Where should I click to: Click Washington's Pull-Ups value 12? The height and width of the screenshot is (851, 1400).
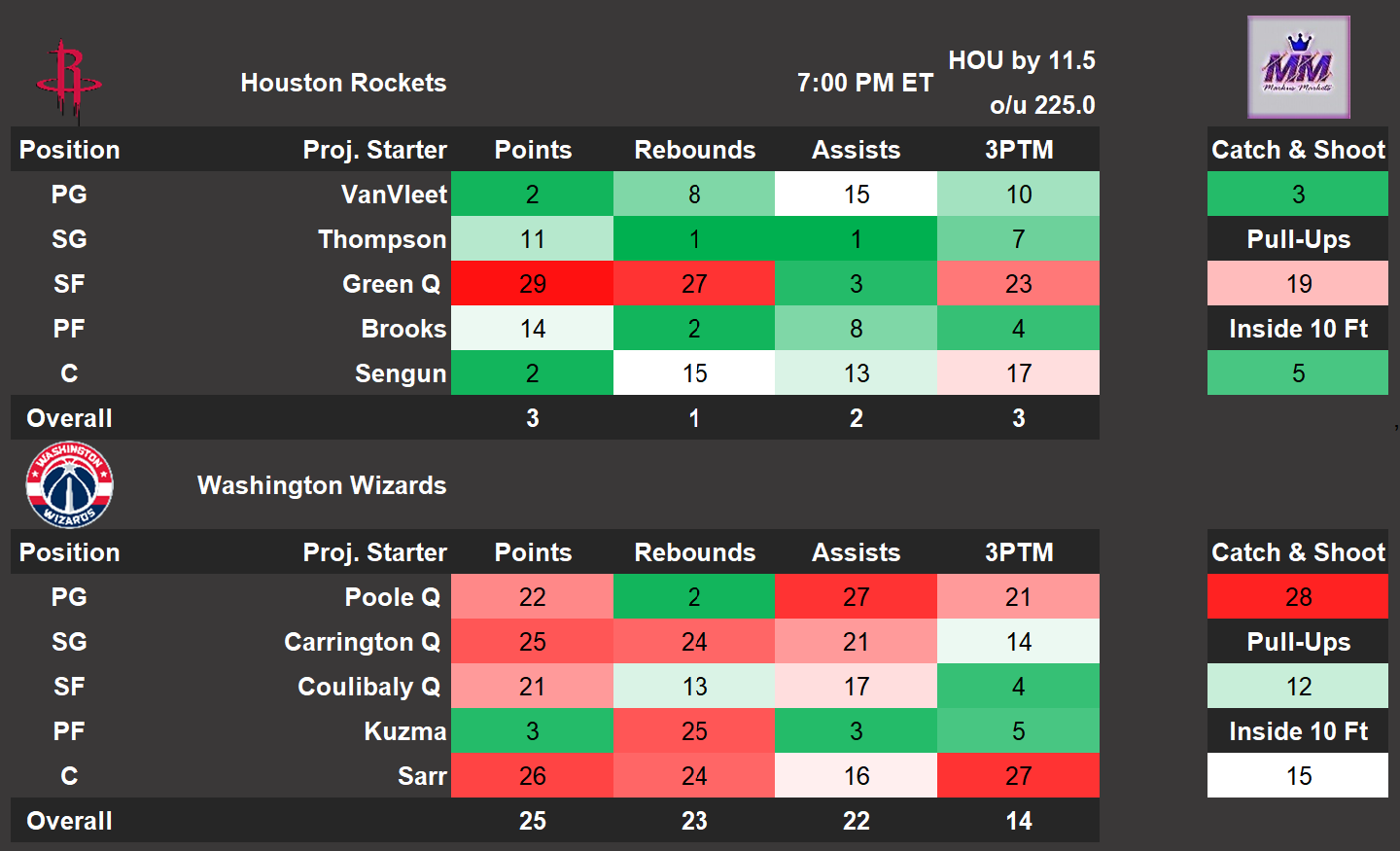click(x=1298, y=687)
